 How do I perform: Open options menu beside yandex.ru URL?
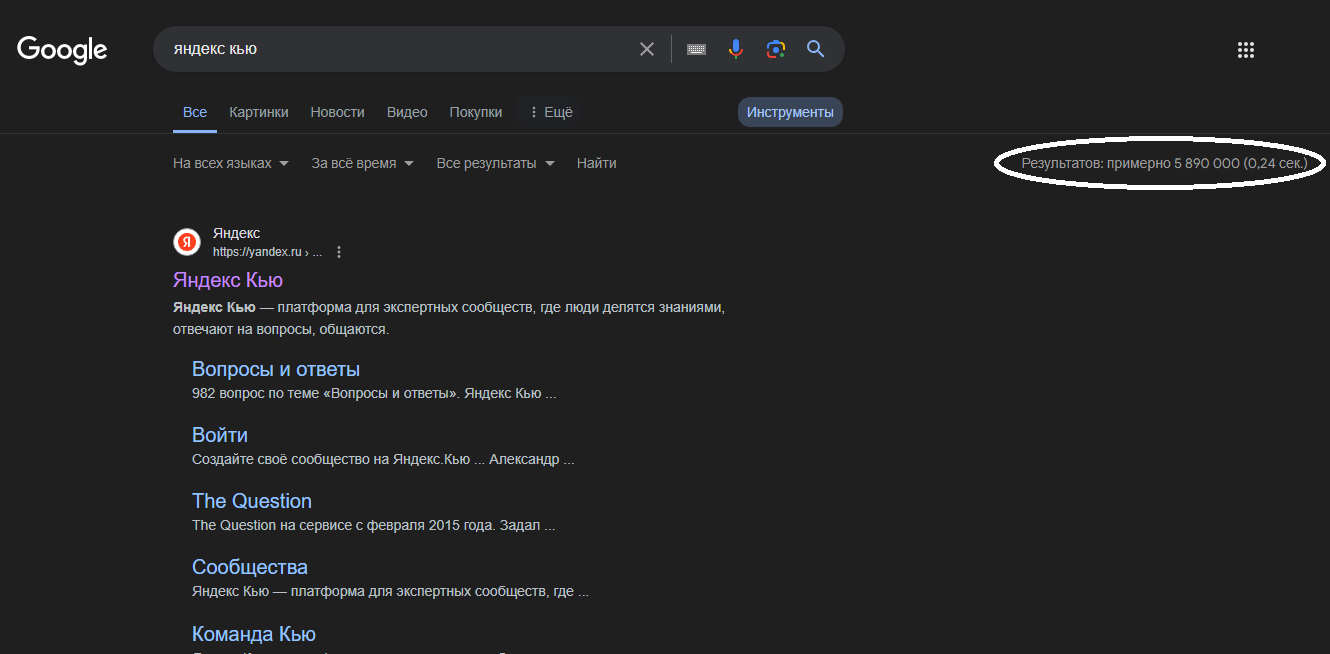click(339, 252)
